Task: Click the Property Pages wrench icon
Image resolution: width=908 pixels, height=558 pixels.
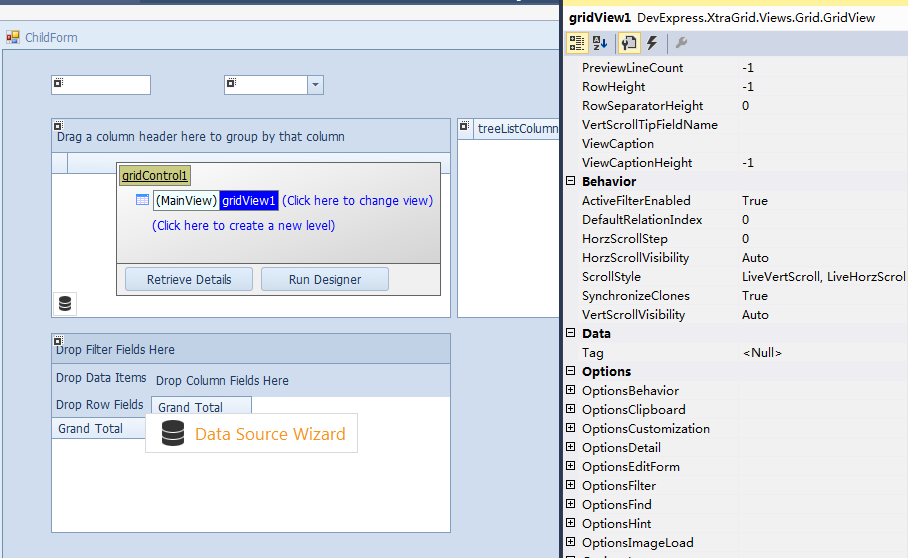Action: (681, 43)
